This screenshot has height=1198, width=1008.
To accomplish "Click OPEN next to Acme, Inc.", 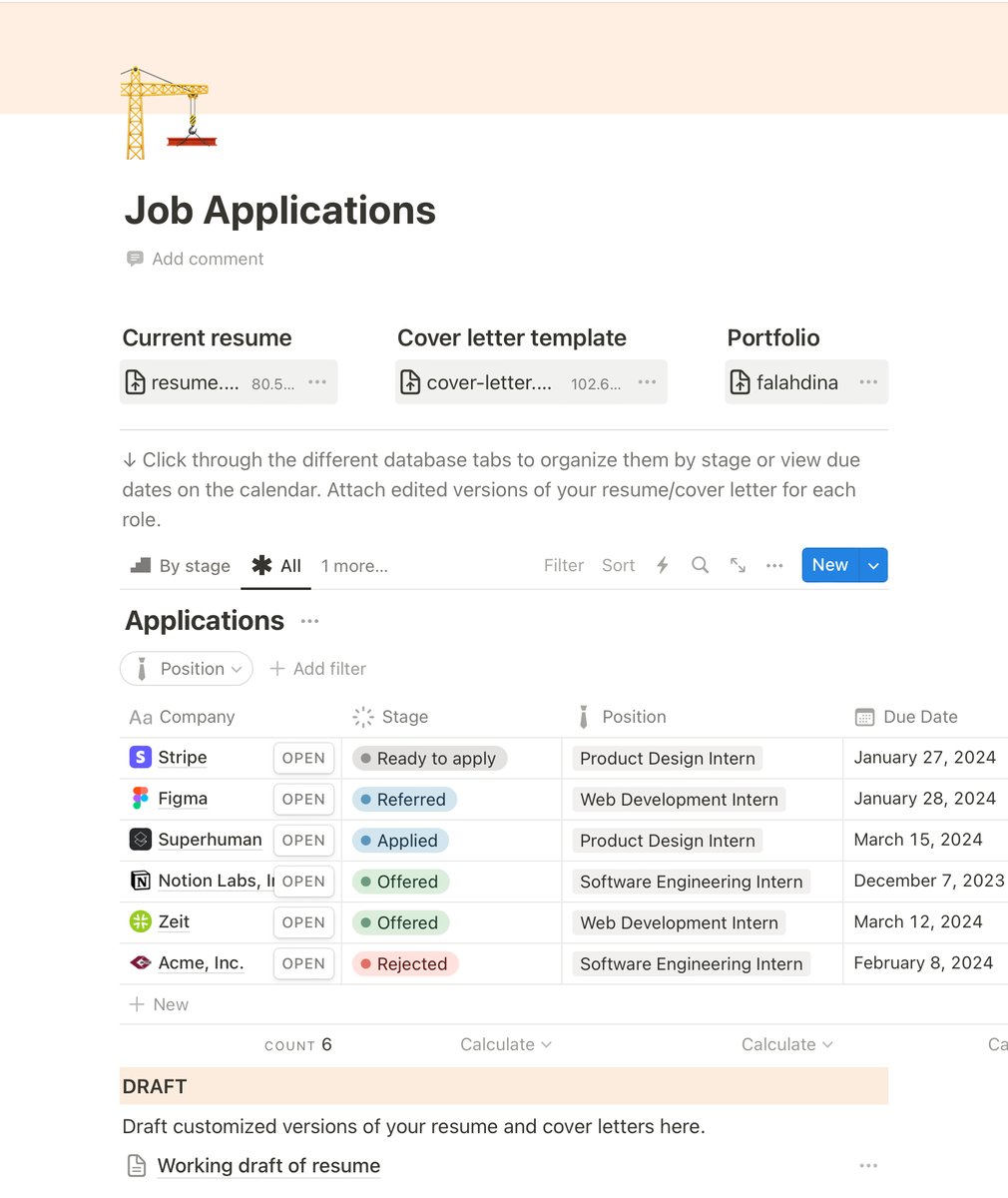I will pos(302,962).
